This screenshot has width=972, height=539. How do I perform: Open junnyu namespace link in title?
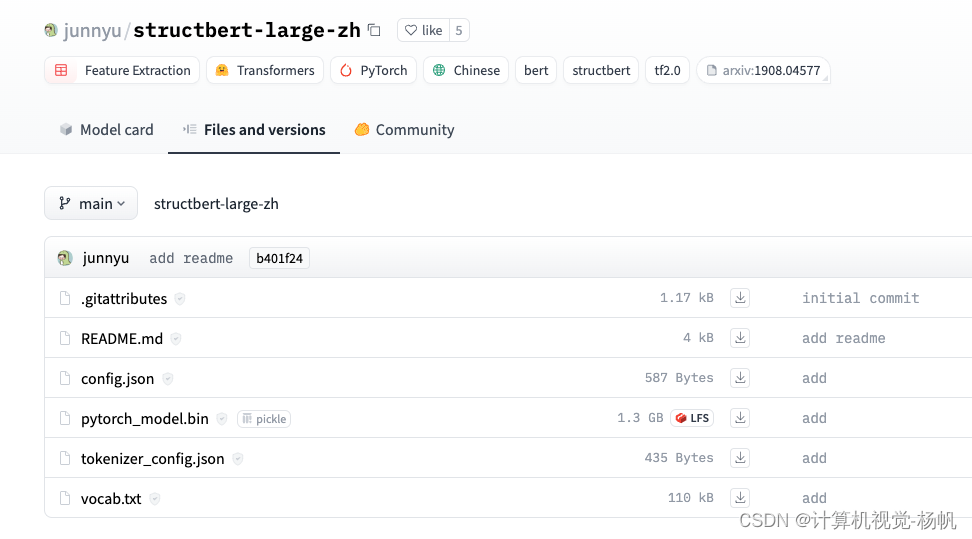[x=92, y=30]
